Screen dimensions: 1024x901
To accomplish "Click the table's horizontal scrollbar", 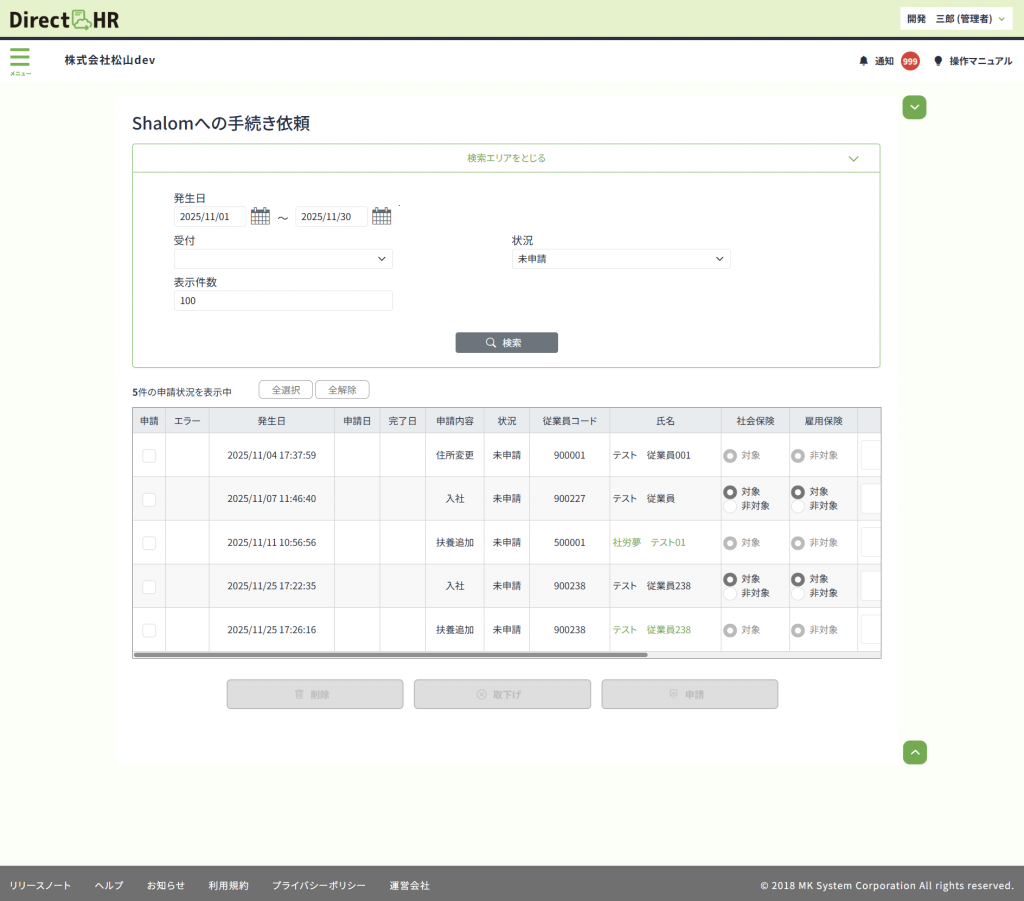I will (x=390, y=655).
